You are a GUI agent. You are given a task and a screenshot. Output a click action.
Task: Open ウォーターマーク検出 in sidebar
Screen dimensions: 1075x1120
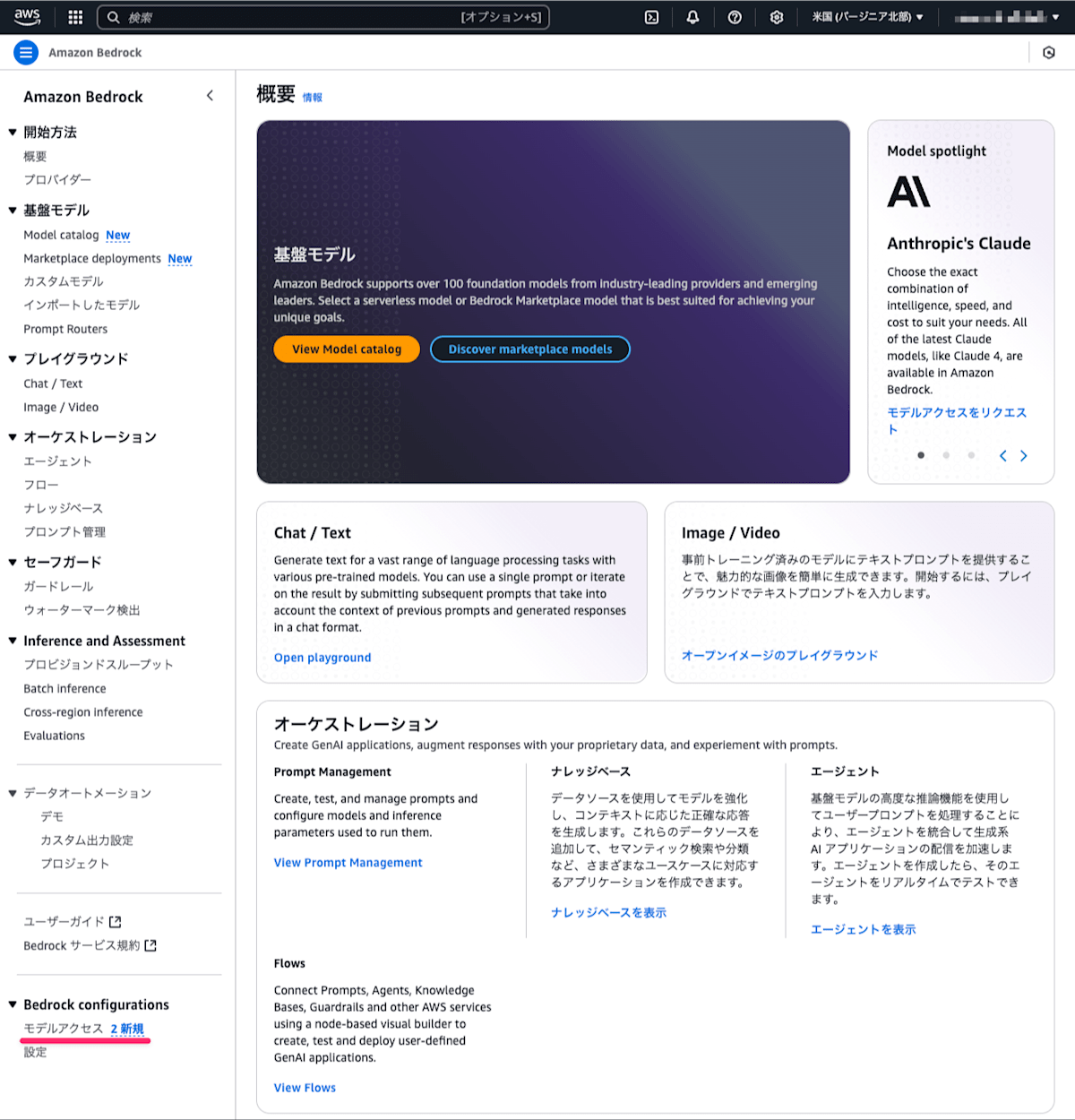point(82,610)
